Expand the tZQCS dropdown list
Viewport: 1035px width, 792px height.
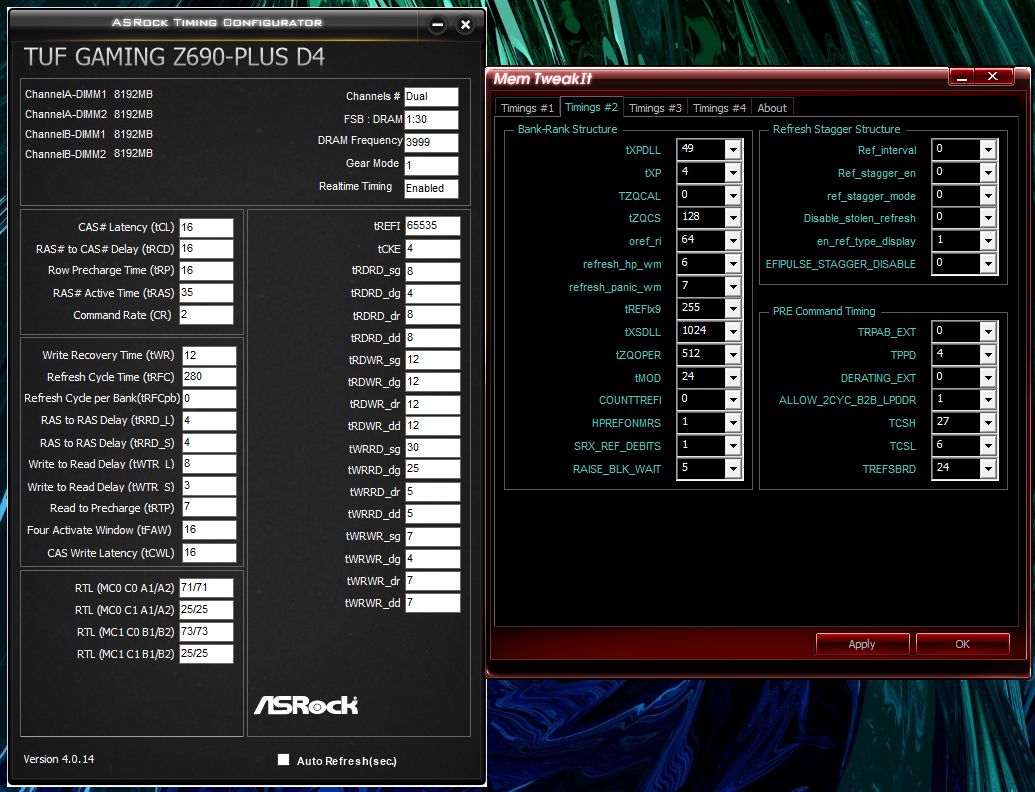click(x=733, y=218)
